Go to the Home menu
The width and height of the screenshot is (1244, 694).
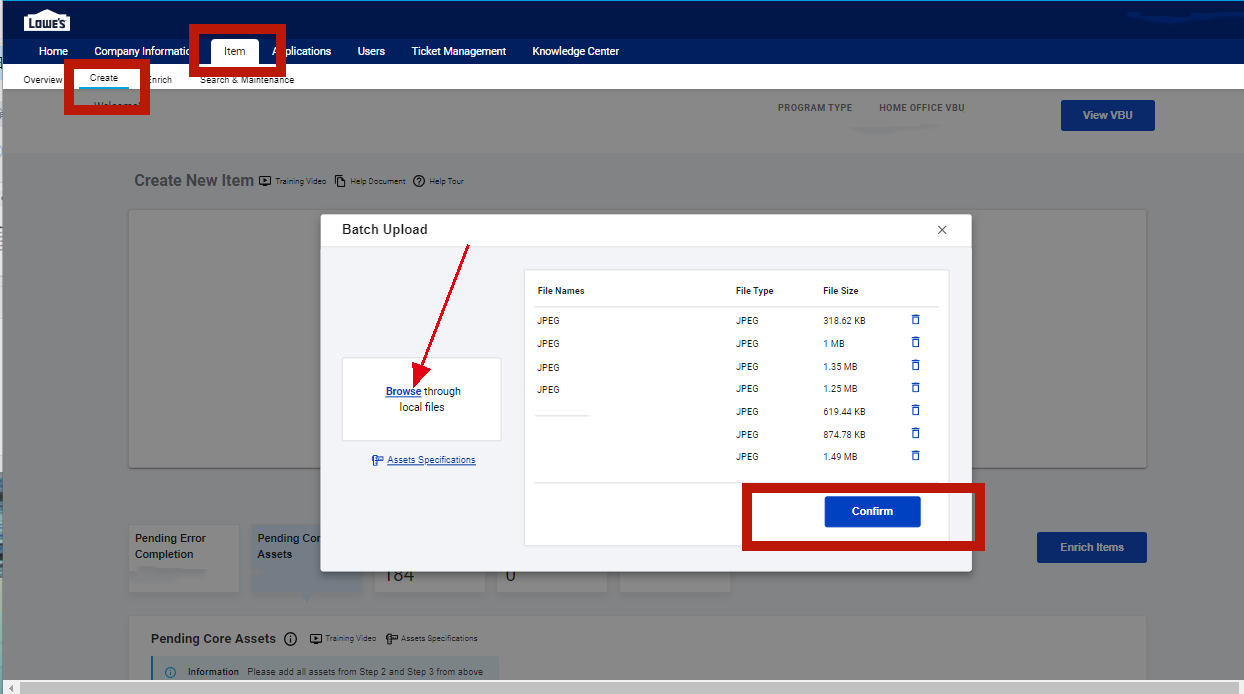[x=53, y=51]
